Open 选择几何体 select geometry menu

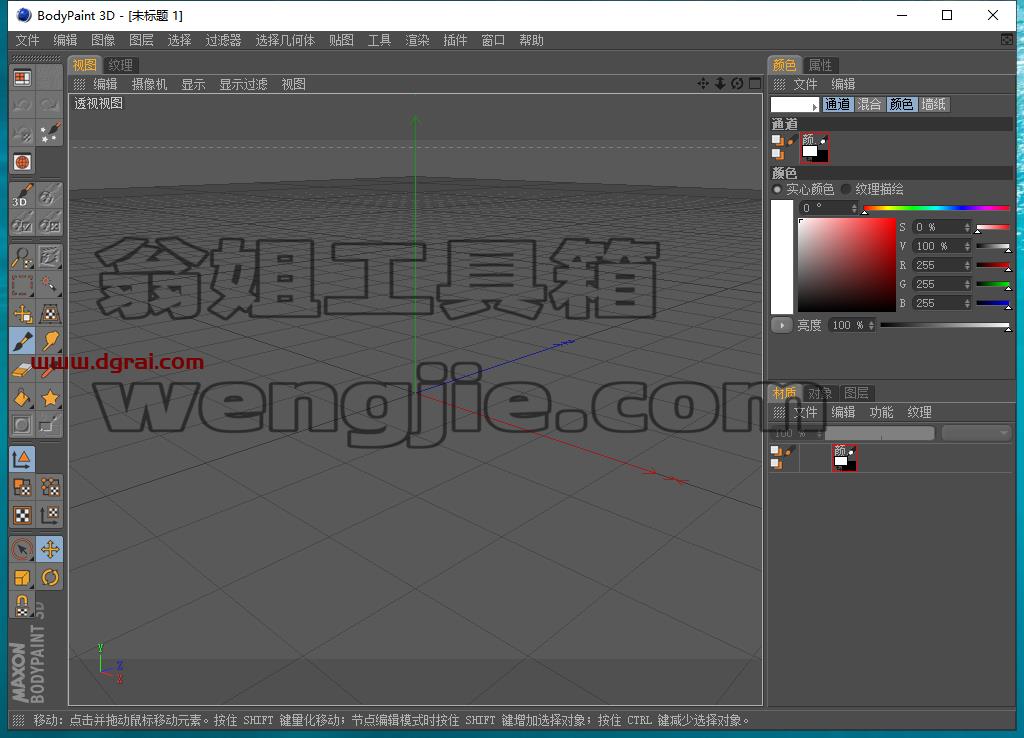click(285, 40)
